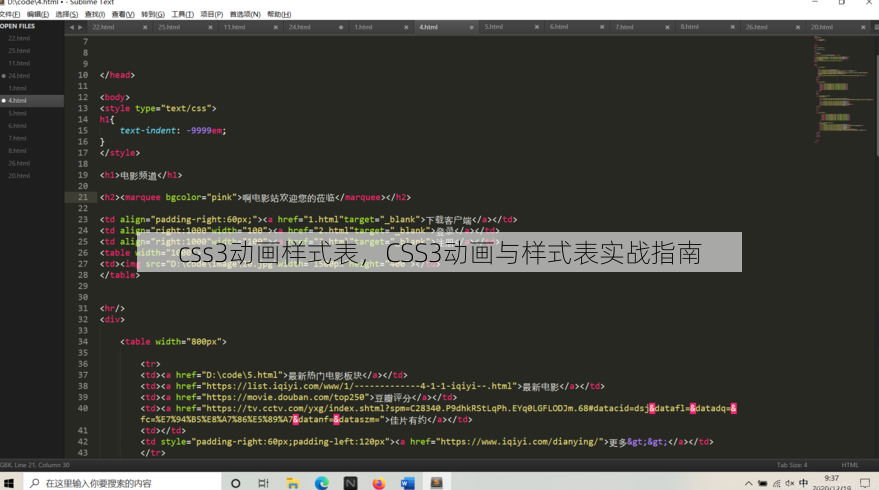Close the 25.html tab

click(x=210, y=27)
